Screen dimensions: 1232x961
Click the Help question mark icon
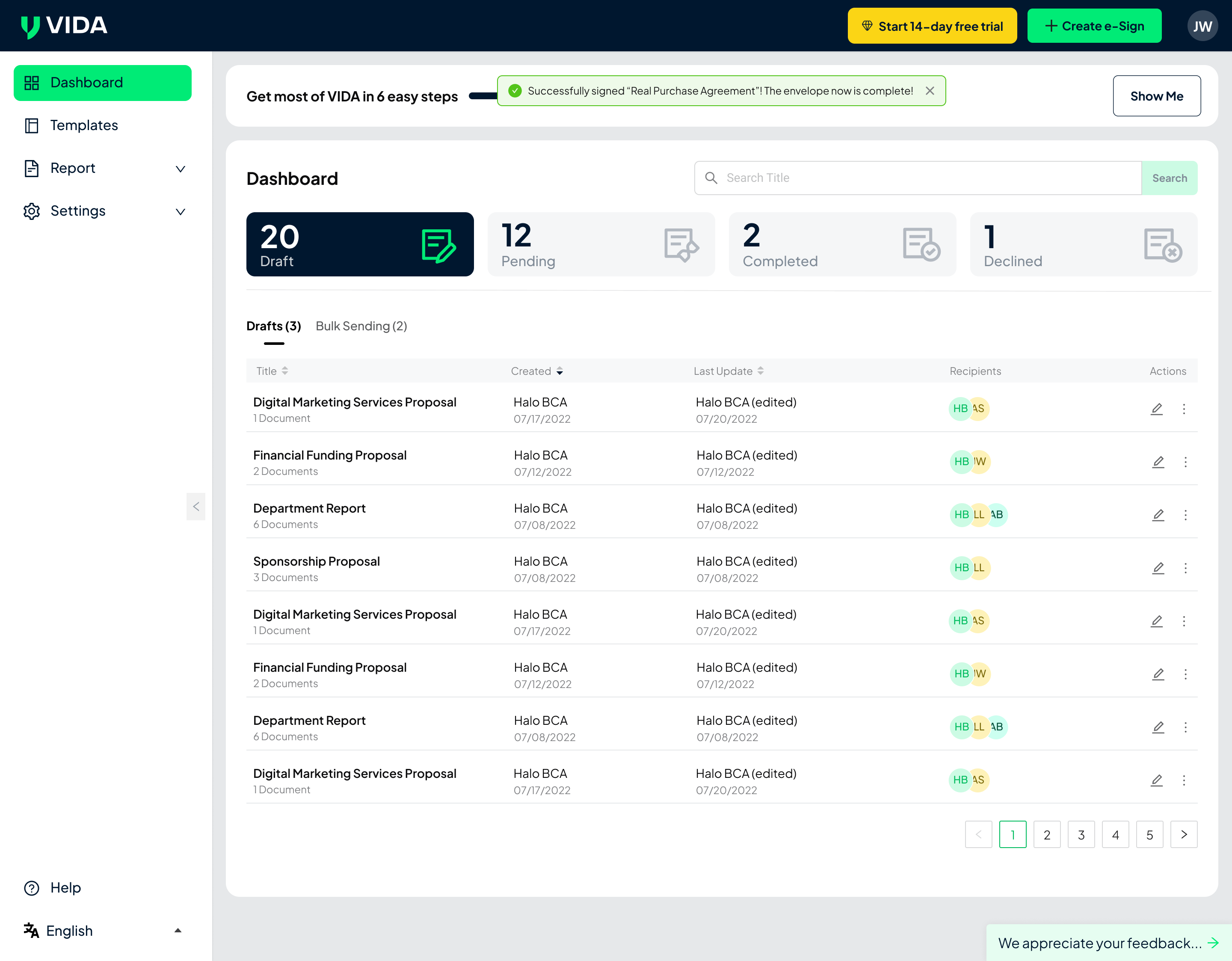click(x=32, y=888)
